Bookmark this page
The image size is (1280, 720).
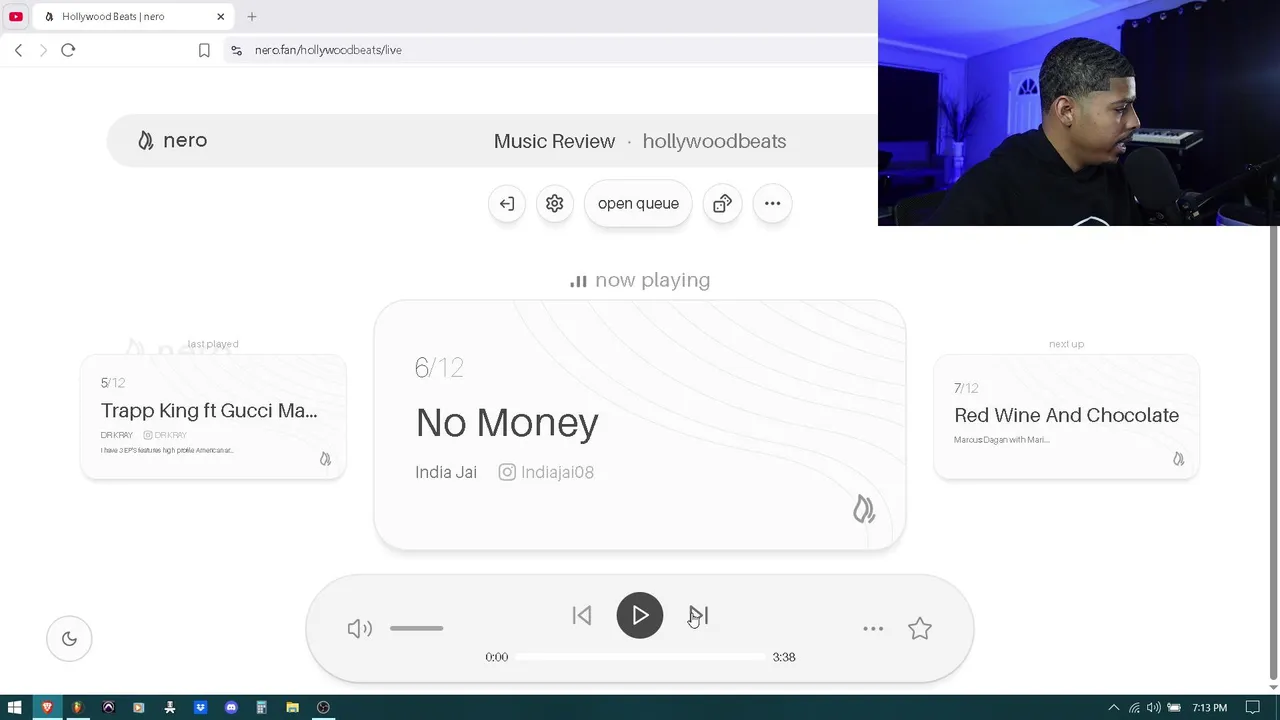pos(204,50)
